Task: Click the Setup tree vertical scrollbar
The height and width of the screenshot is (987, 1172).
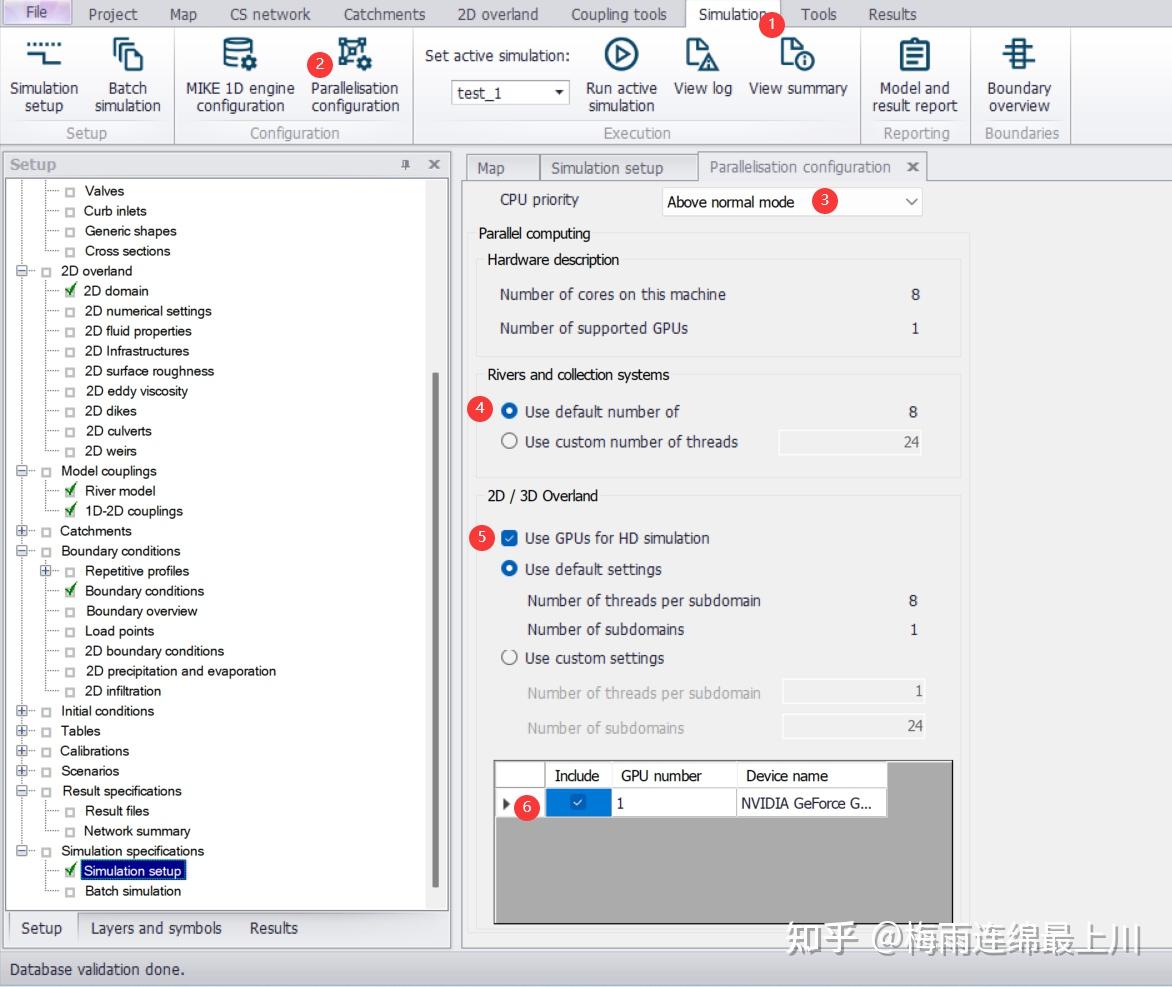Action: coord(436,628)
